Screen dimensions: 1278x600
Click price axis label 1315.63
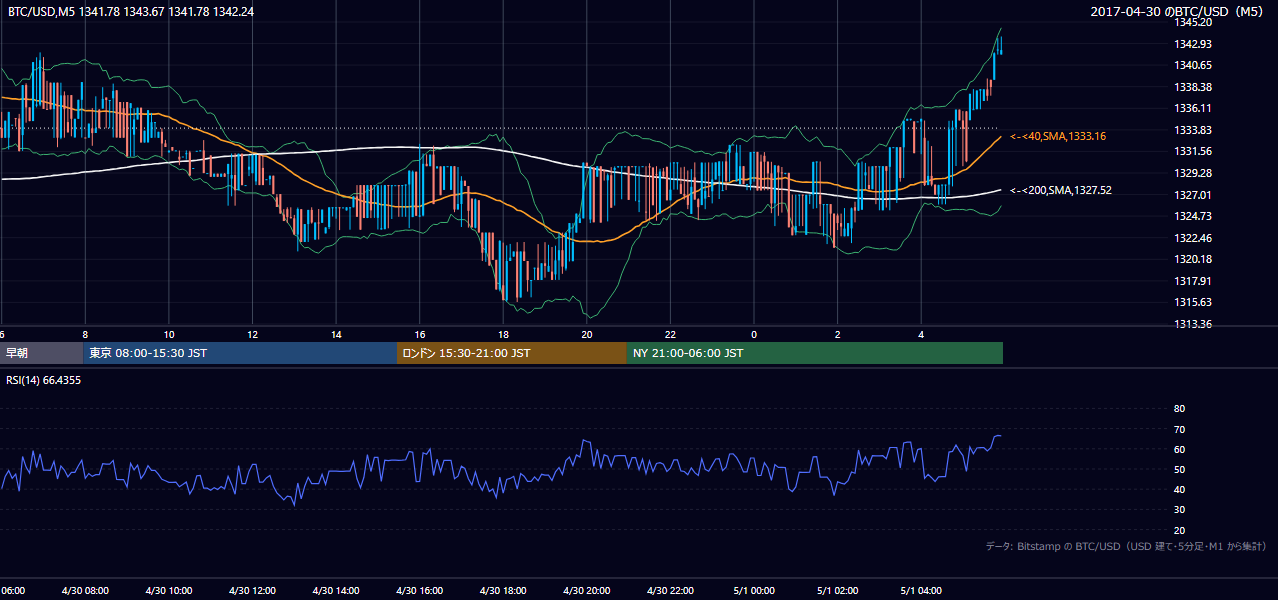click(1194, 302)
